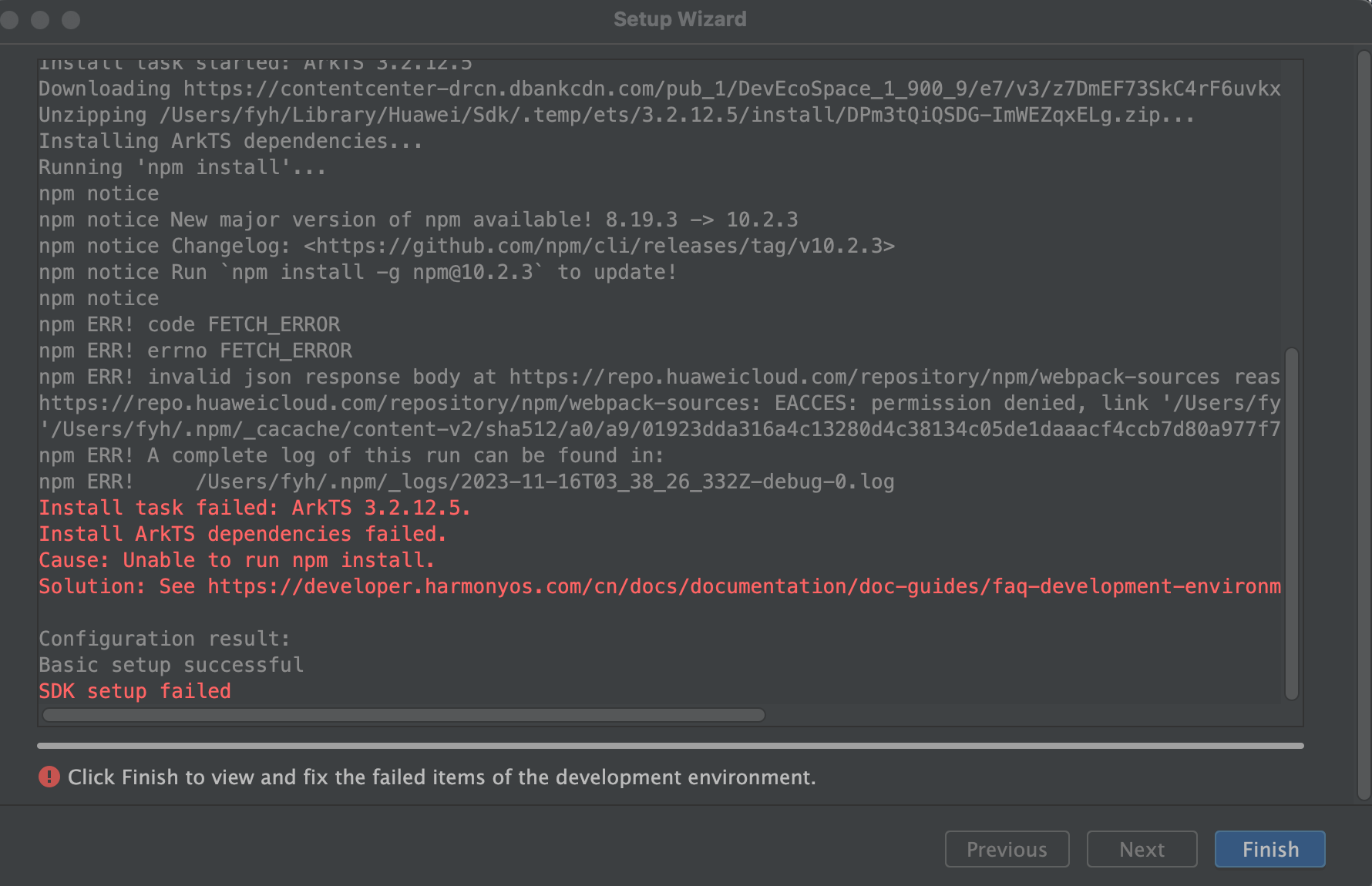Click the 'New major version of npm' notice
Image resolution: width=1372 pixels, height=886 pixels.
pos(419,220)
